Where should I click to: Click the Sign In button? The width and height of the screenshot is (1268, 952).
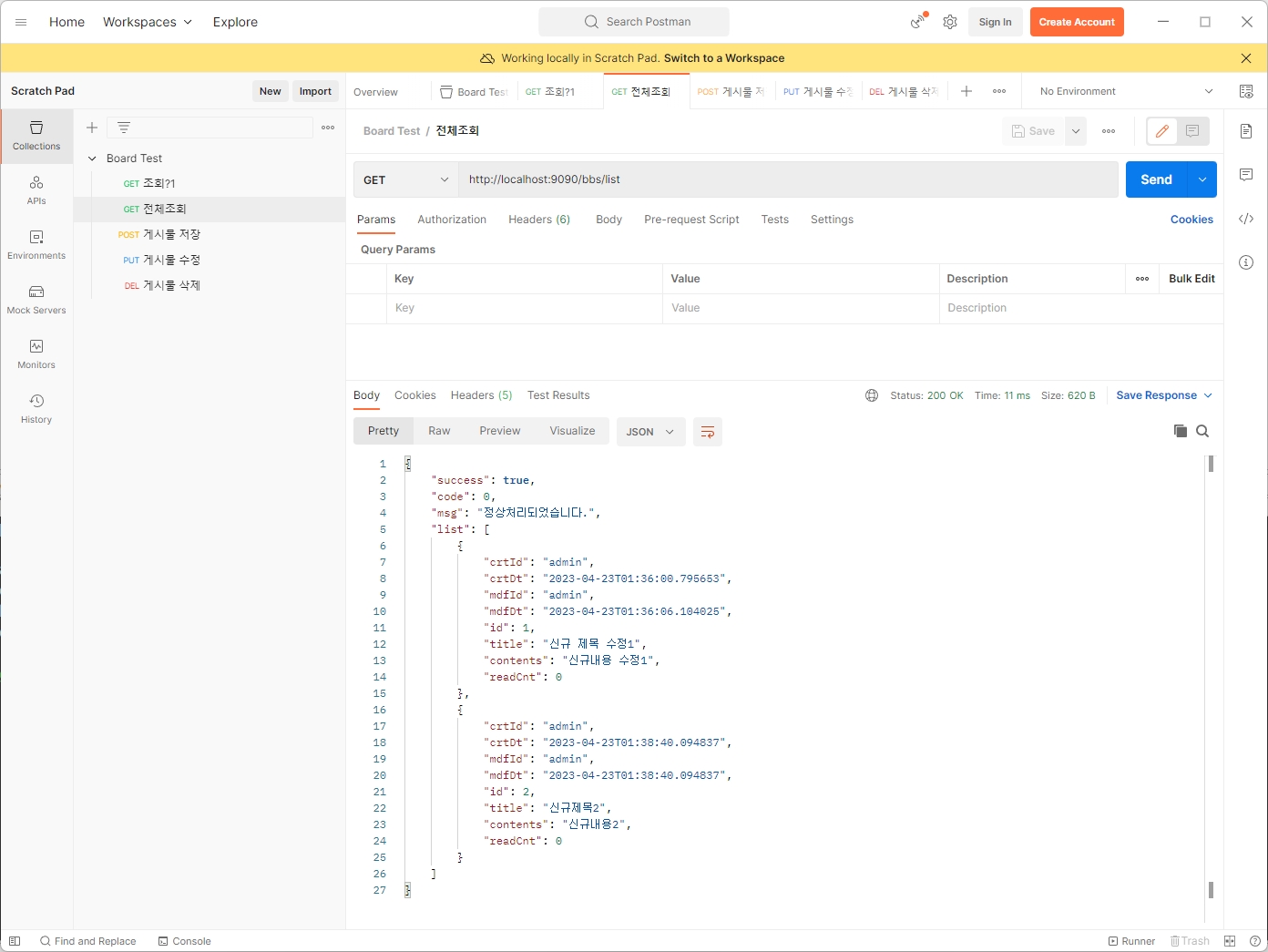point(995,22)
